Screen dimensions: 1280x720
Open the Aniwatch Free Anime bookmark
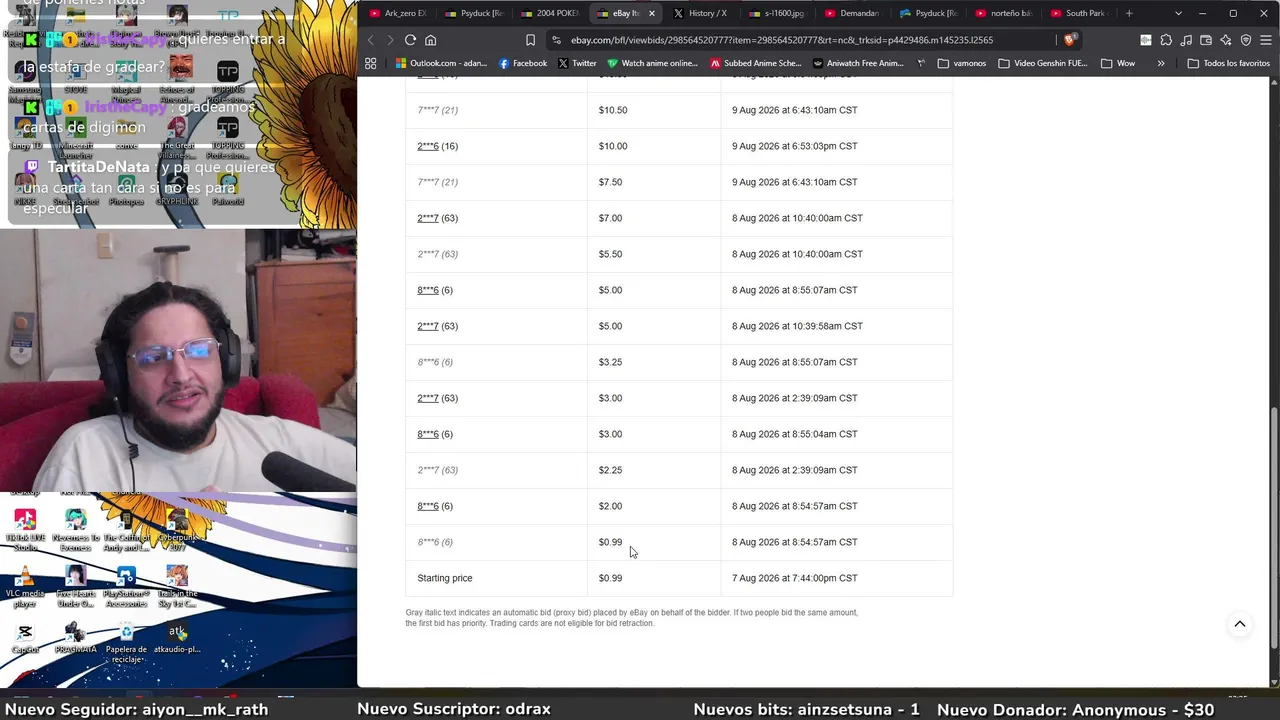859,63
